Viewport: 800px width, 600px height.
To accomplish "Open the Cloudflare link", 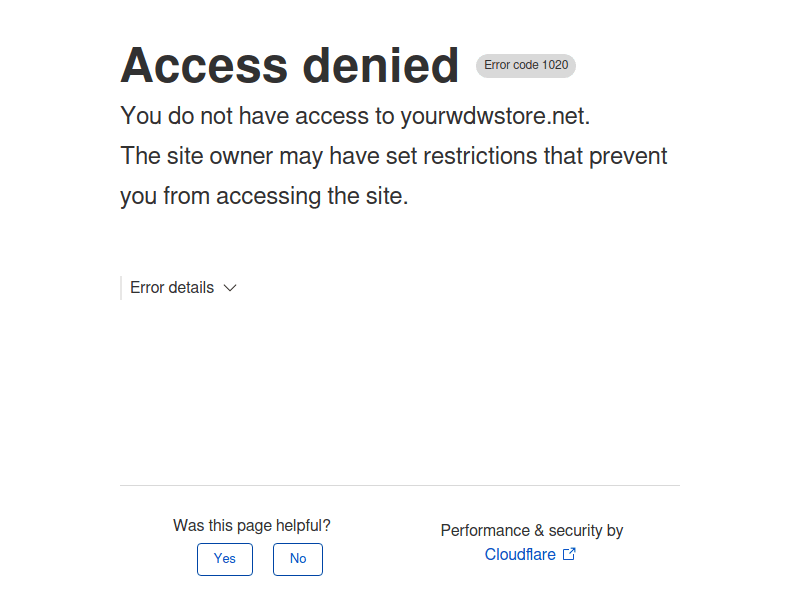I will (520, 554).
